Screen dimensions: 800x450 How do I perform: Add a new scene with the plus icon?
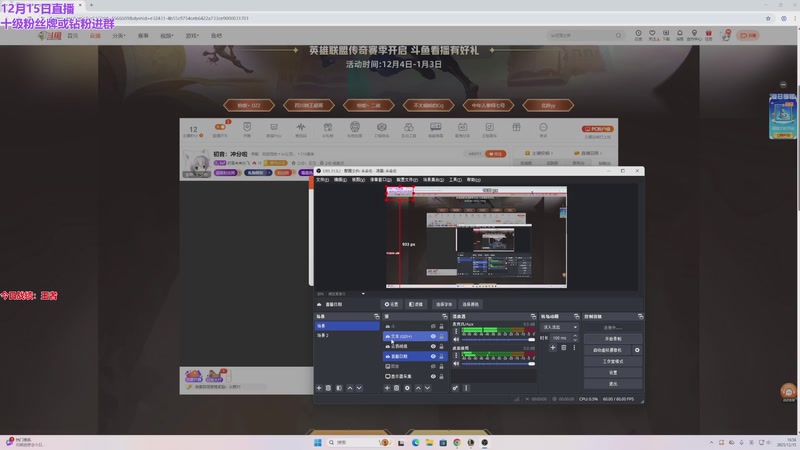319,388
